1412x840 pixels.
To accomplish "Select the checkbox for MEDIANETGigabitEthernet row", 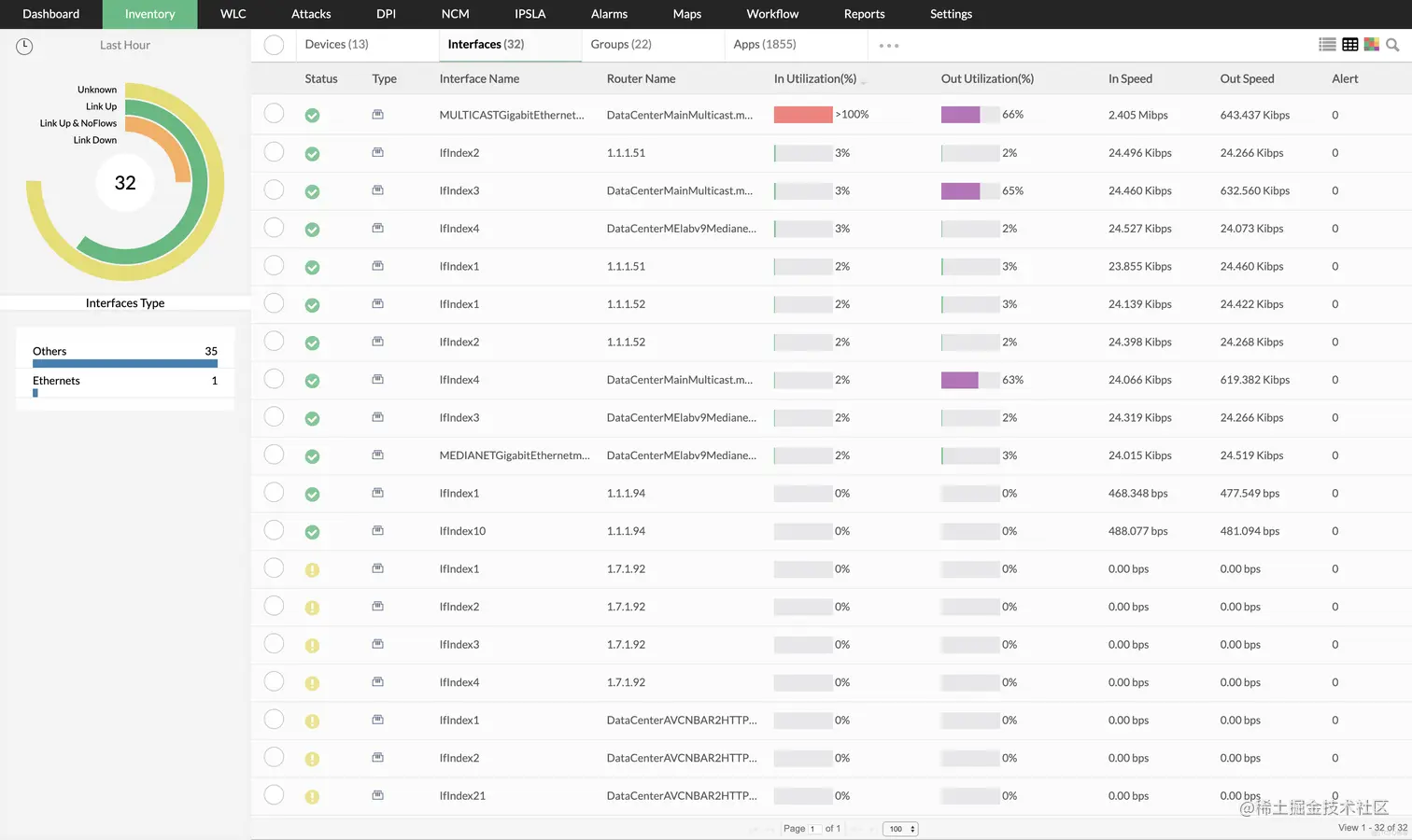I will (x=274, y=455).
